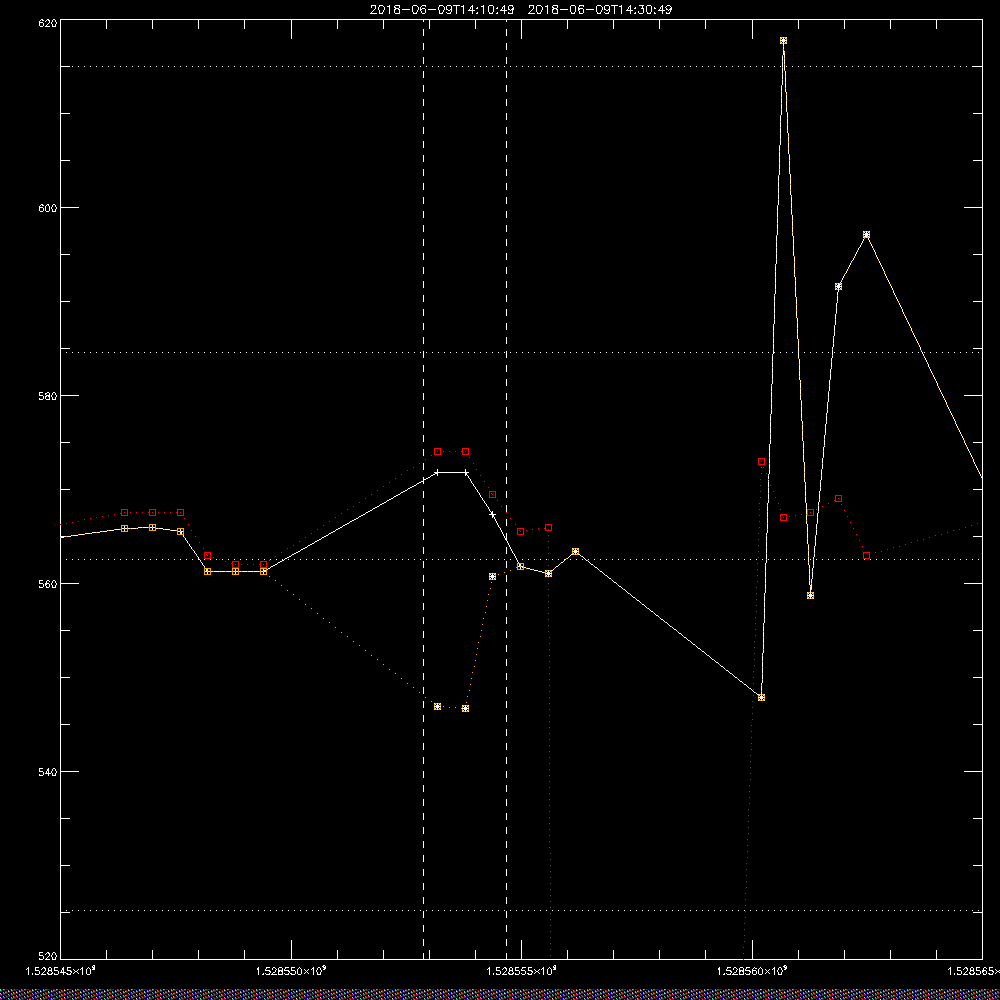The image size is (1000, 1000).
Task: Click the 540 label on the y-axis
Action: coord(48,772)
